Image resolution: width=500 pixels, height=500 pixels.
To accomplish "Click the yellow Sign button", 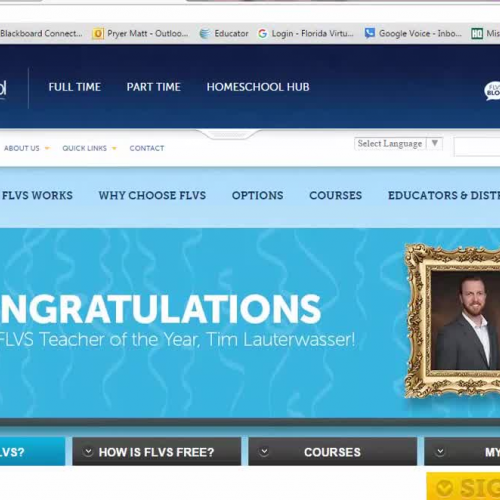I will click(x=463, y=486).
